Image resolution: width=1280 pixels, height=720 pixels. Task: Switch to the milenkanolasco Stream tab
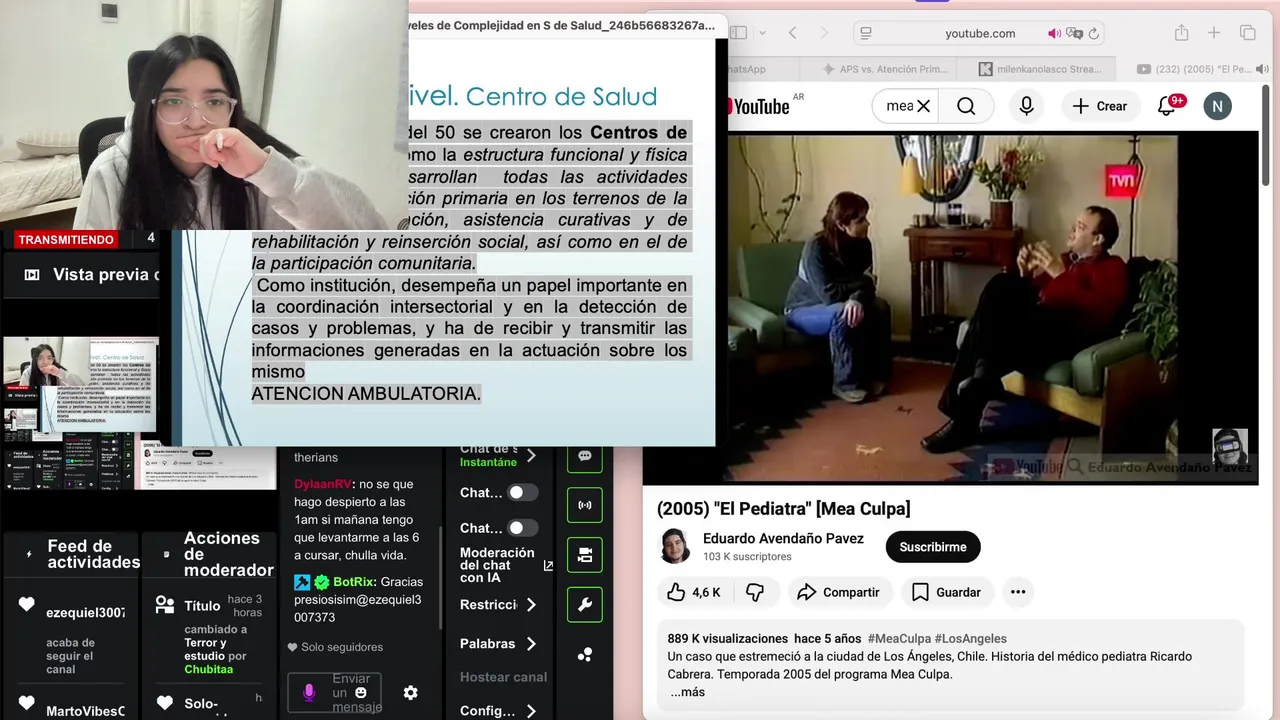pos(1041,69)
